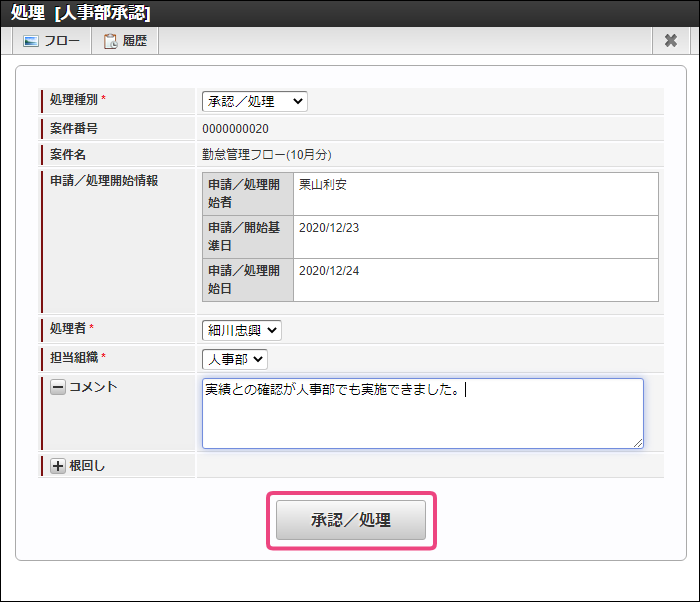The image size is (700, 602).
Task: Click the date 2020/12/24 cell
Action: 329,271
